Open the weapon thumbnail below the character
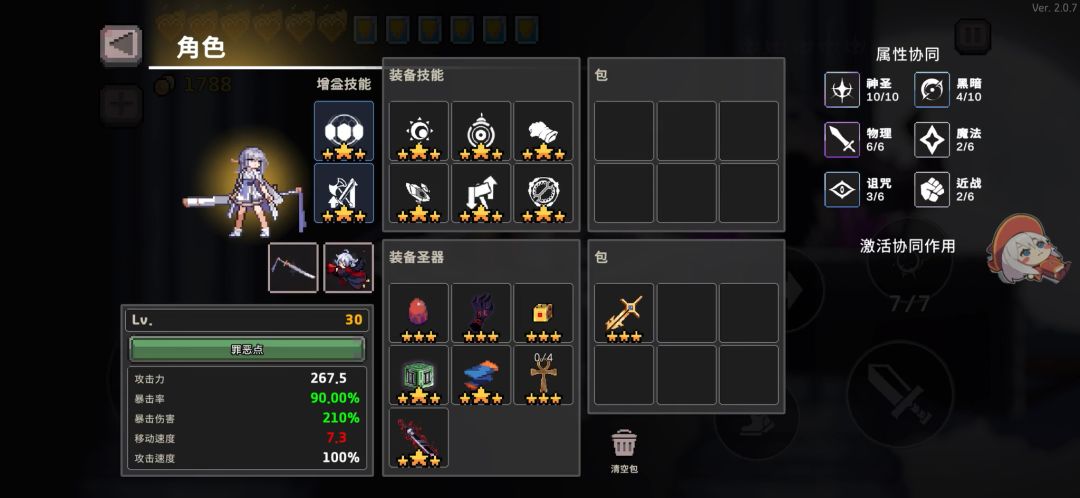Image resolution: width=1080 pixels, height=498 pixels. coord(293,267)
